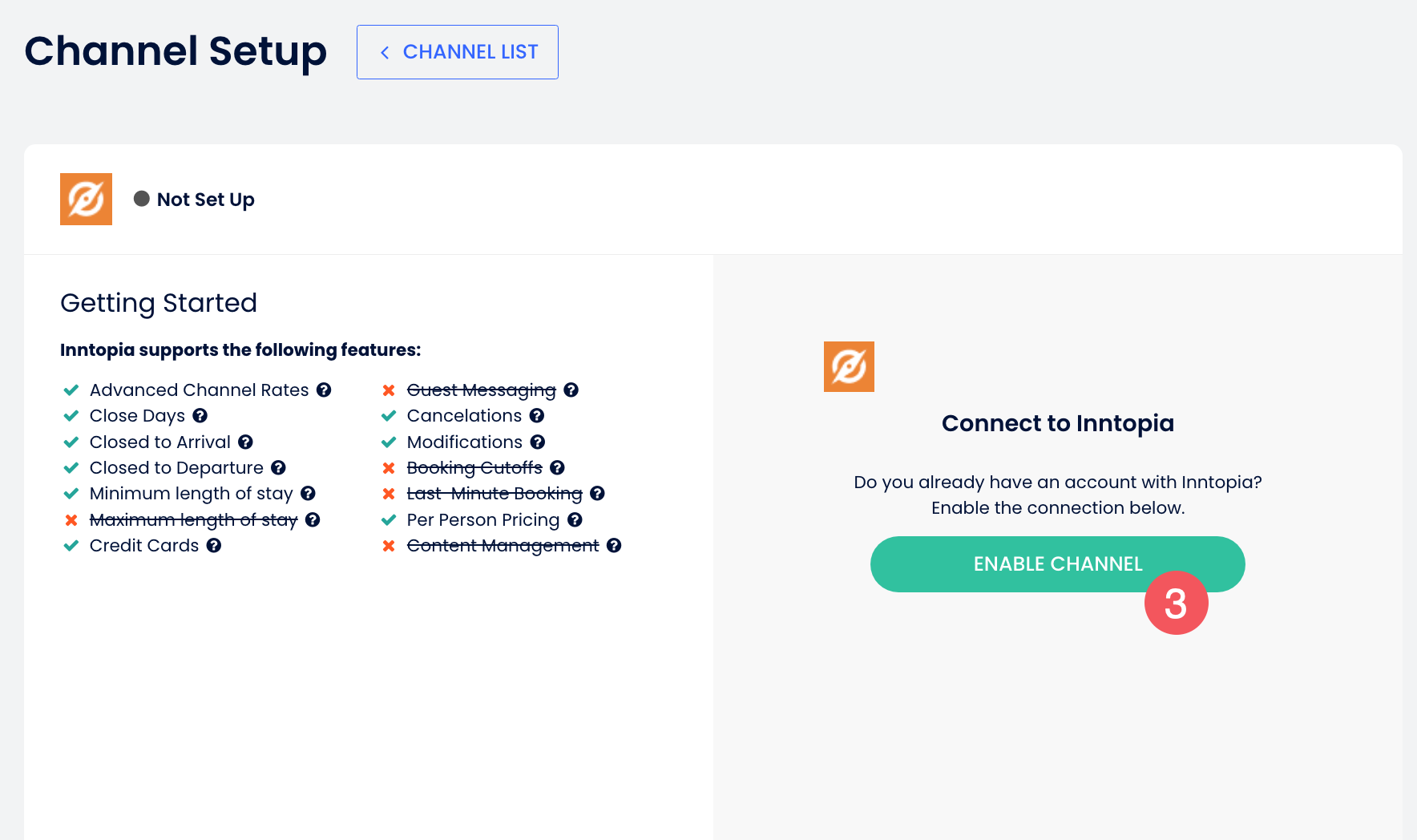Click the red step 3 badge

(x=1176, y=603)
